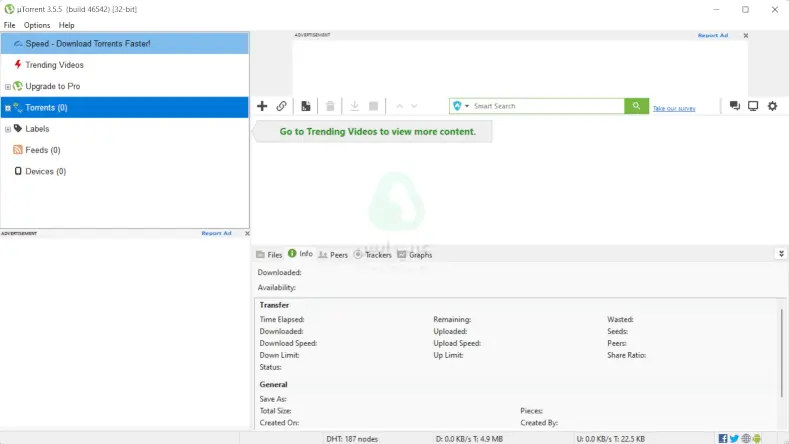789x444 pixels.
Task: Click the chat bubbles icon in toolbar
Action: point(735,106)
